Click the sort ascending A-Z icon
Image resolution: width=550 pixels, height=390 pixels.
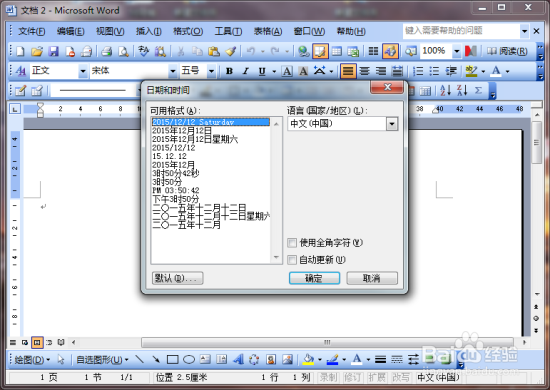[445, 90]
